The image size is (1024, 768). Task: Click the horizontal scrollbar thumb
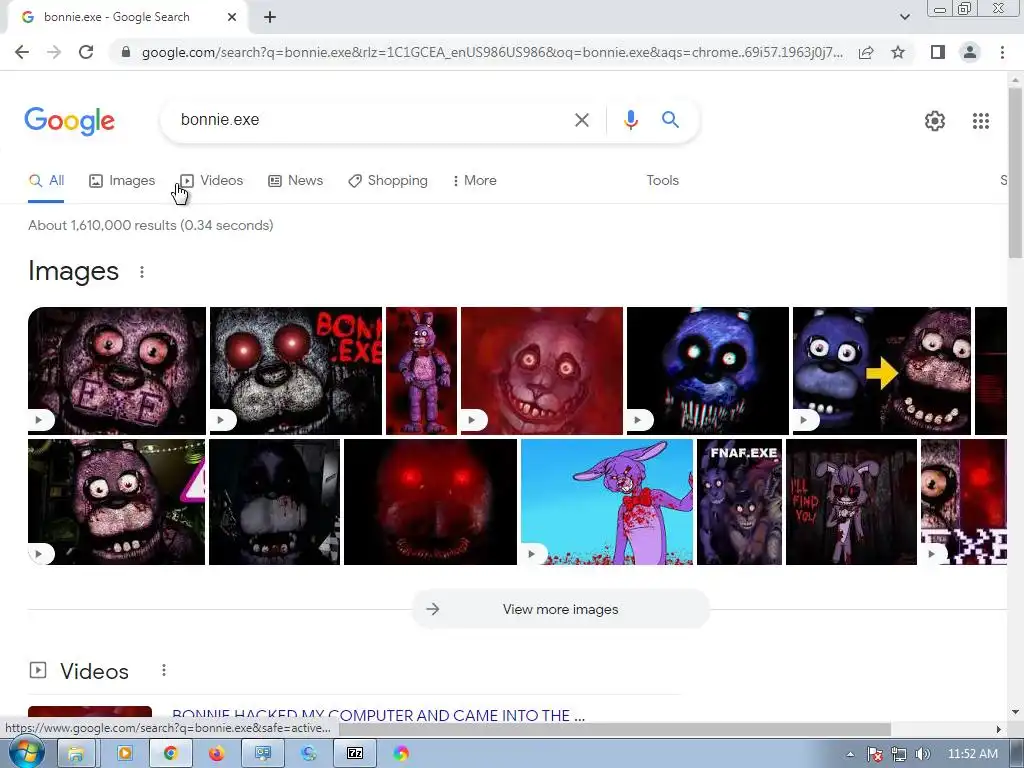click(x=615, y=729)
